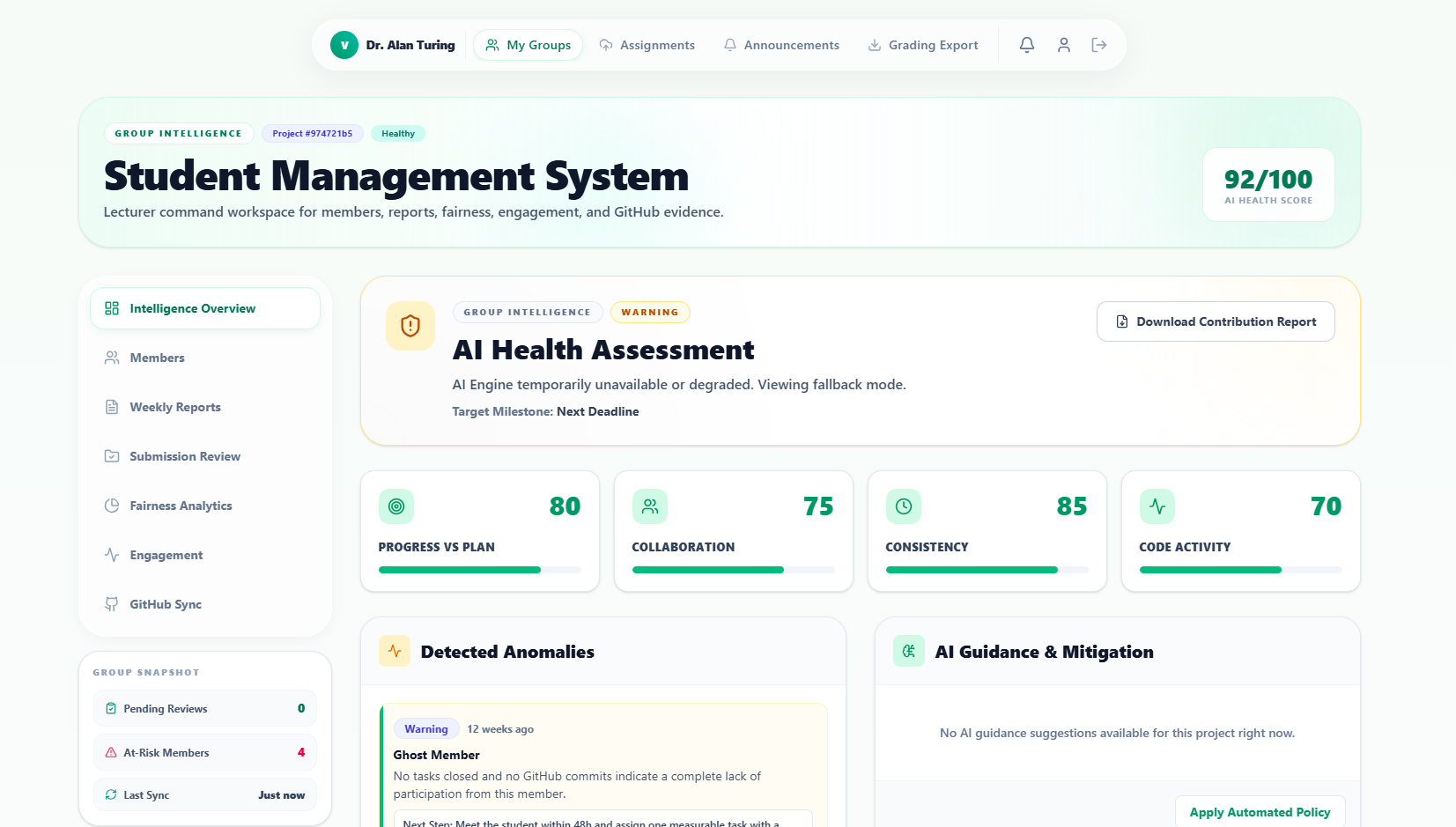Select Intelligence Overview in the sidebar
Image resolution: width=1456 pixels, height=827 pixels.
(205, 308)
